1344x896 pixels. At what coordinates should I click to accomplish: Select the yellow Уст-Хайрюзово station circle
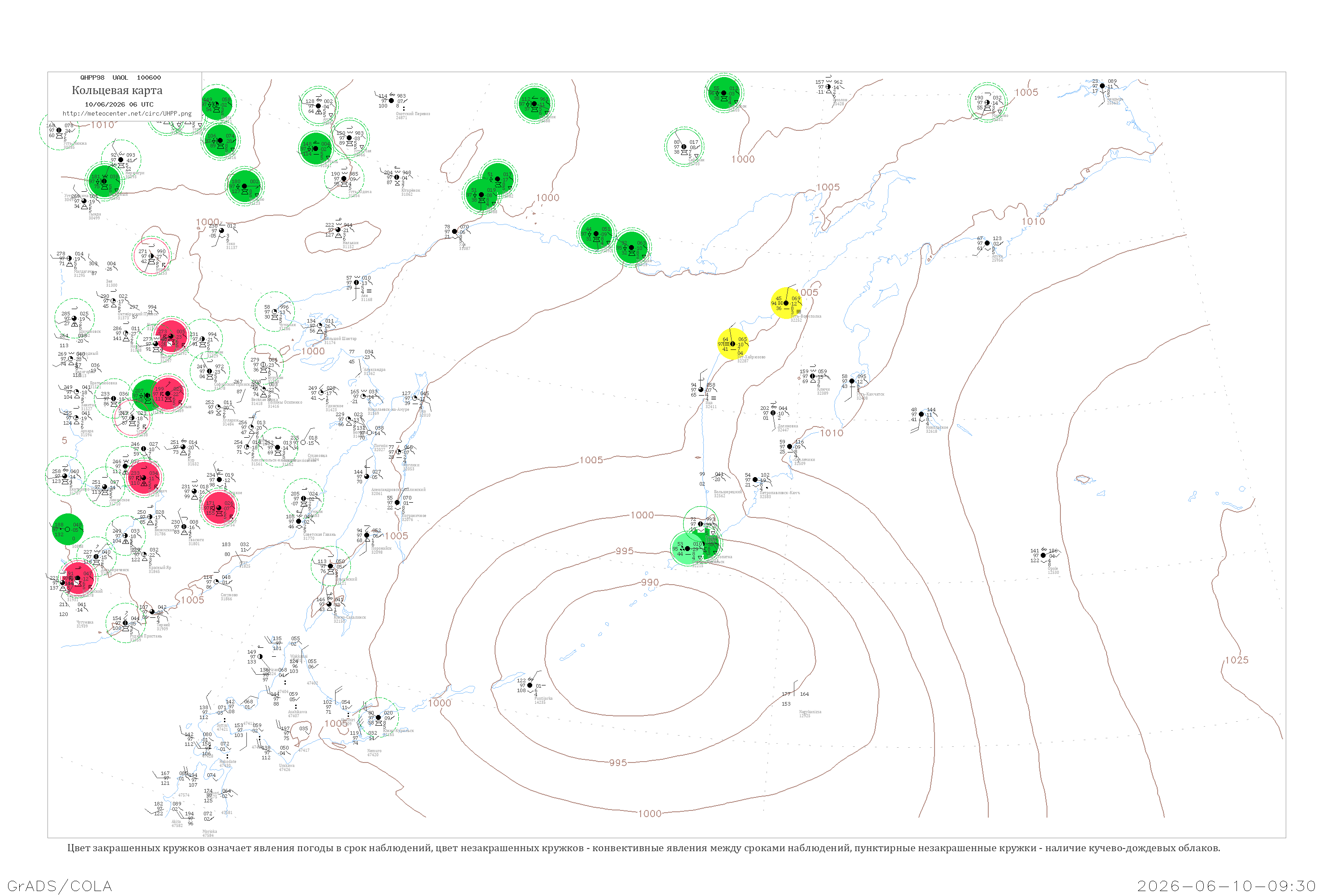click(x=732, y=344)
